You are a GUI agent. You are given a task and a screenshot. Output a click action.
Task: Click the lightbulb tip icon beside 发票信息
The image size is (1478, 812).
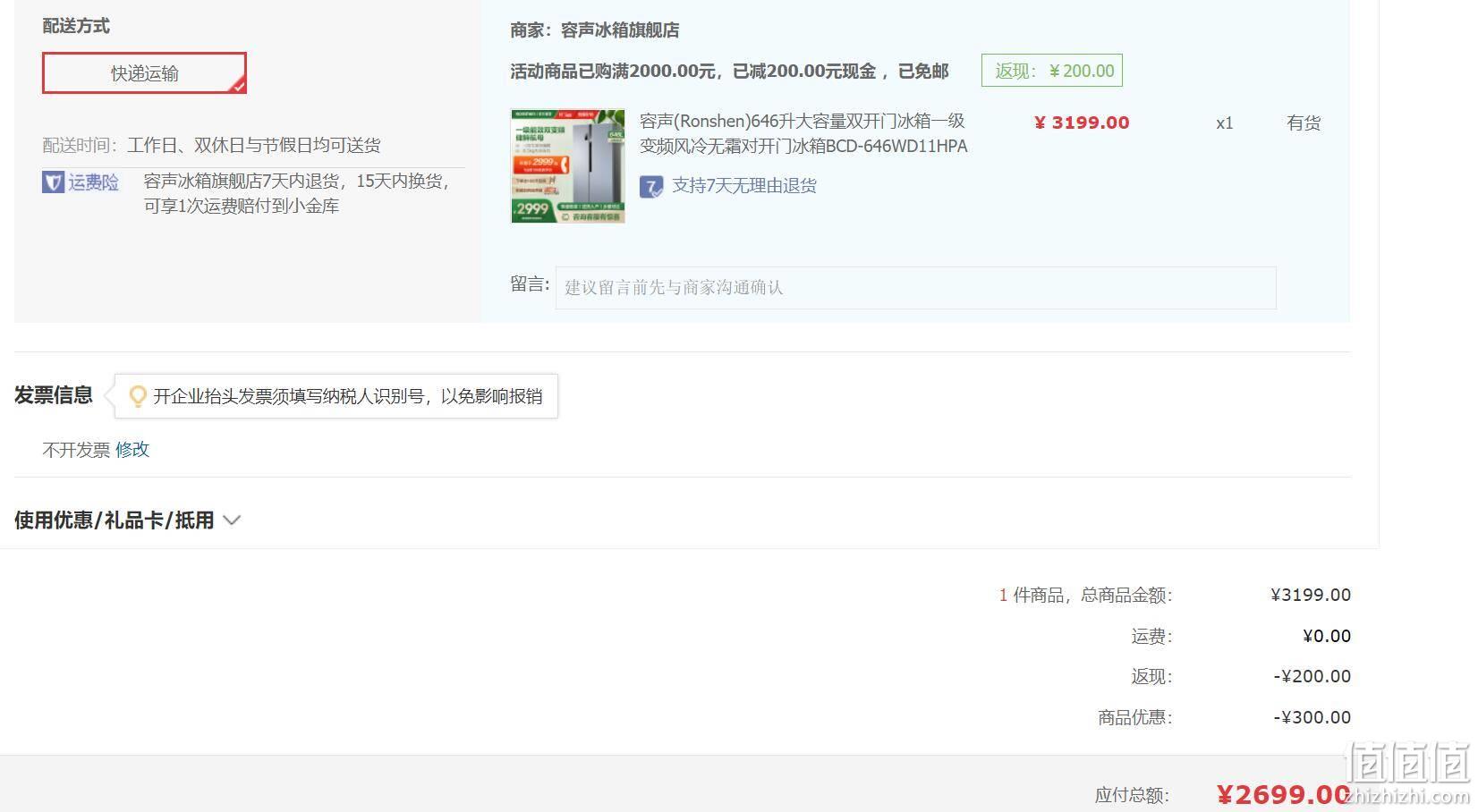point(138,396)
